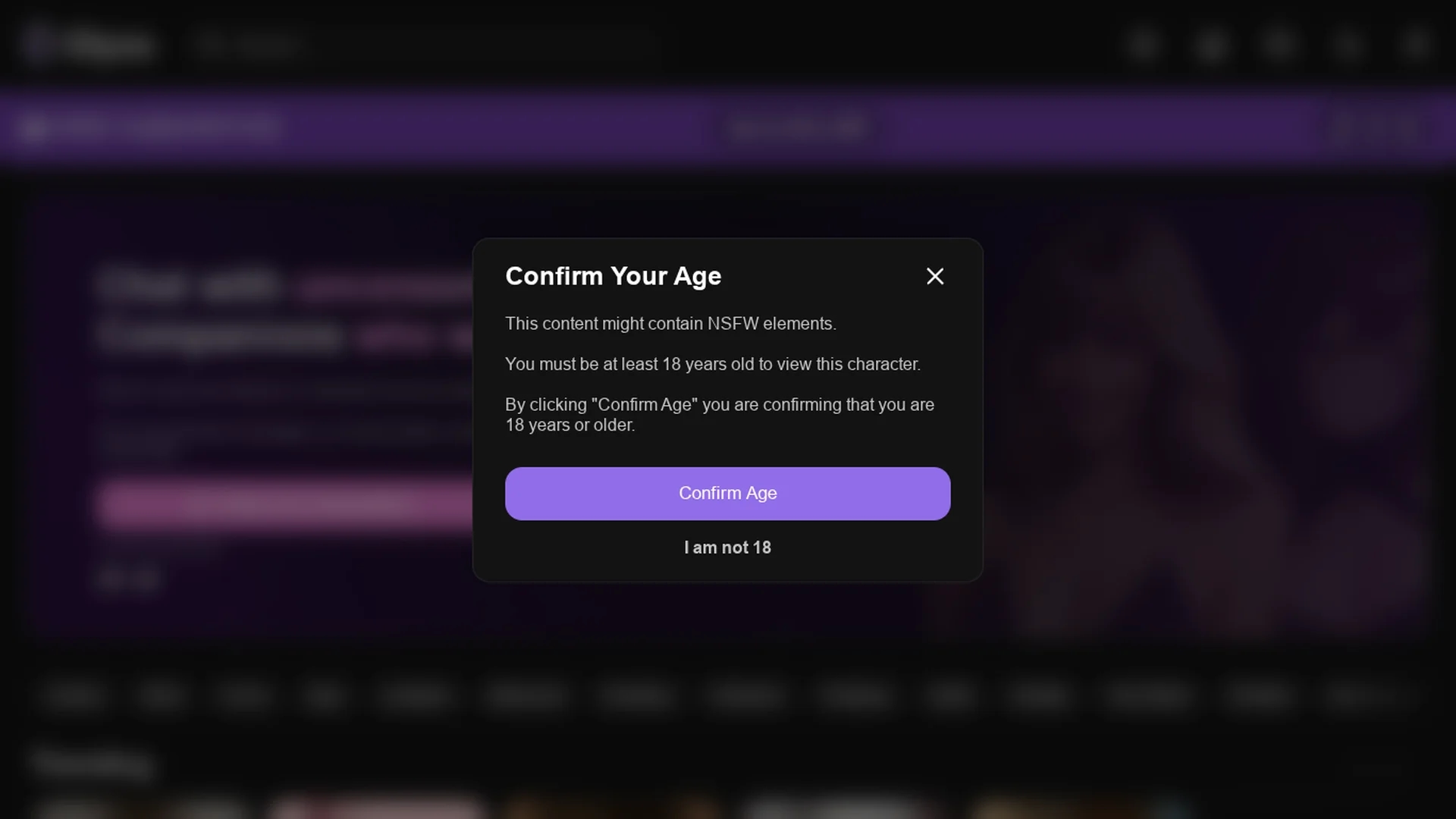Select the first blurred category tag in row
This screenshot has width=1456, height=819.
click(x=74, y=695)
